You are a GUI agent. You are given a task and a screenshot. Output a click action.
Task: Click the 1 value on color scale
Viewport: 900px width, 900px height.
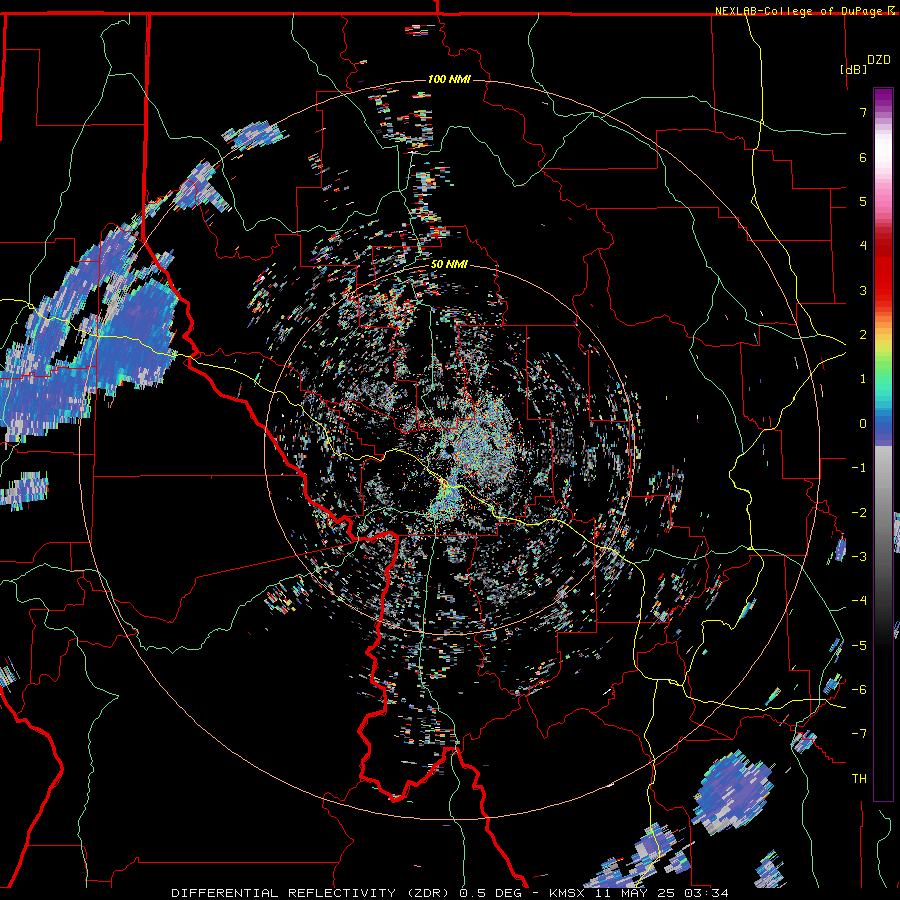pyautogui.click(x=863, y=379)
